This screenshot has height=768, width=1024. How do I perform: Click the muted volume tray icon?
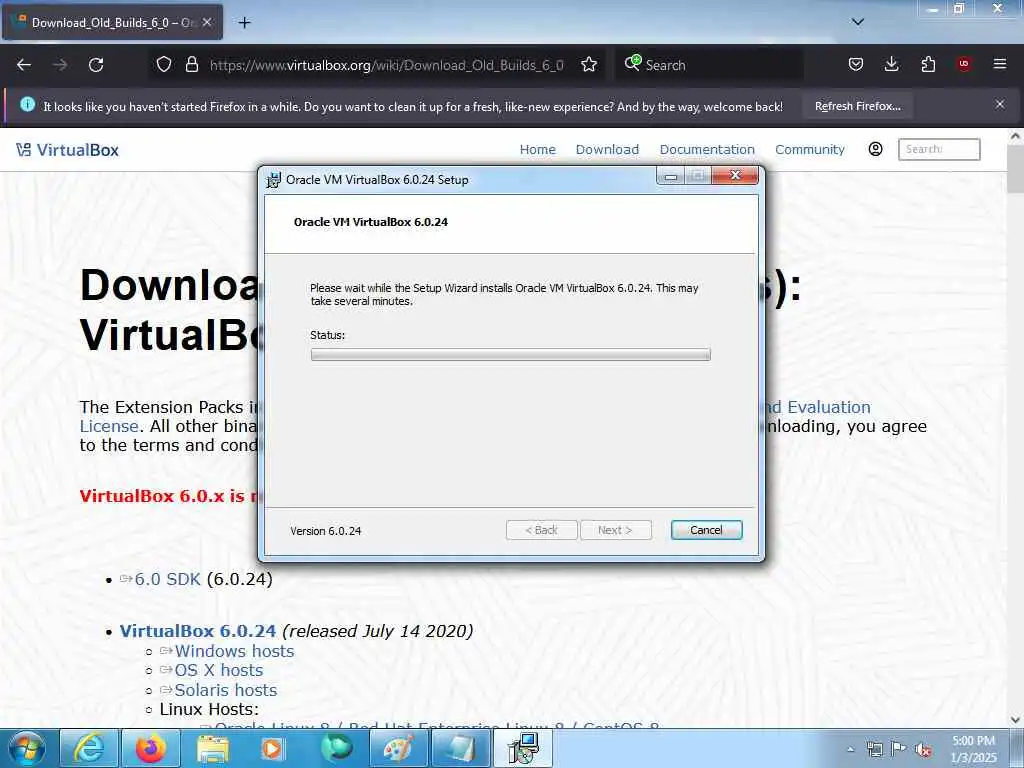pyautogui.click(x=923, y=750)
